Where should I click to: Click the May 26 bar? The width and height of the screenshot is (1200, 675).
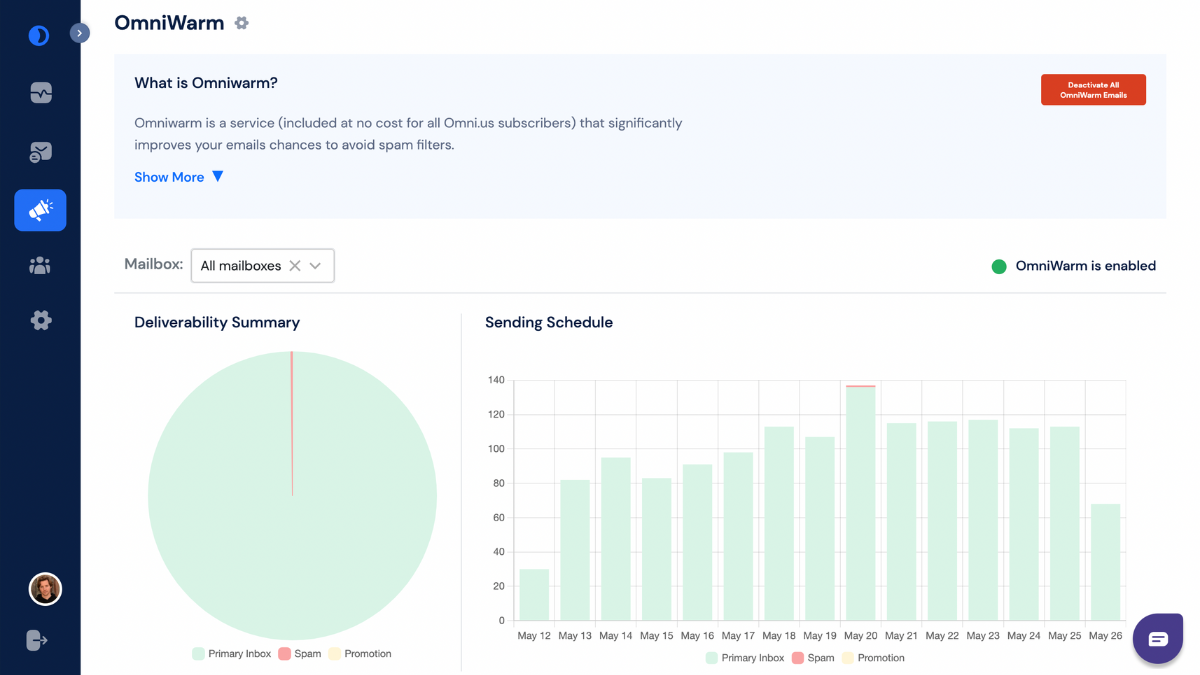tap(1105, 562)
